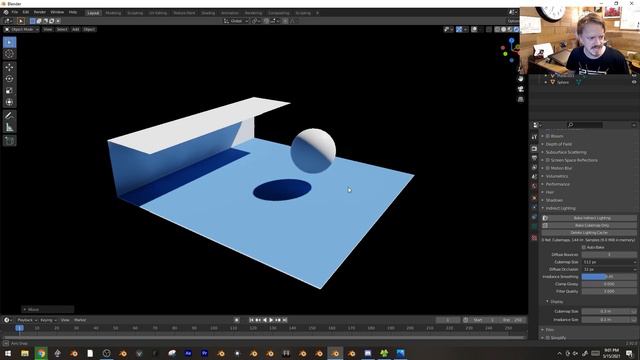Click the pan view hand icon
640x360 pixels.
tap(520, 78)
